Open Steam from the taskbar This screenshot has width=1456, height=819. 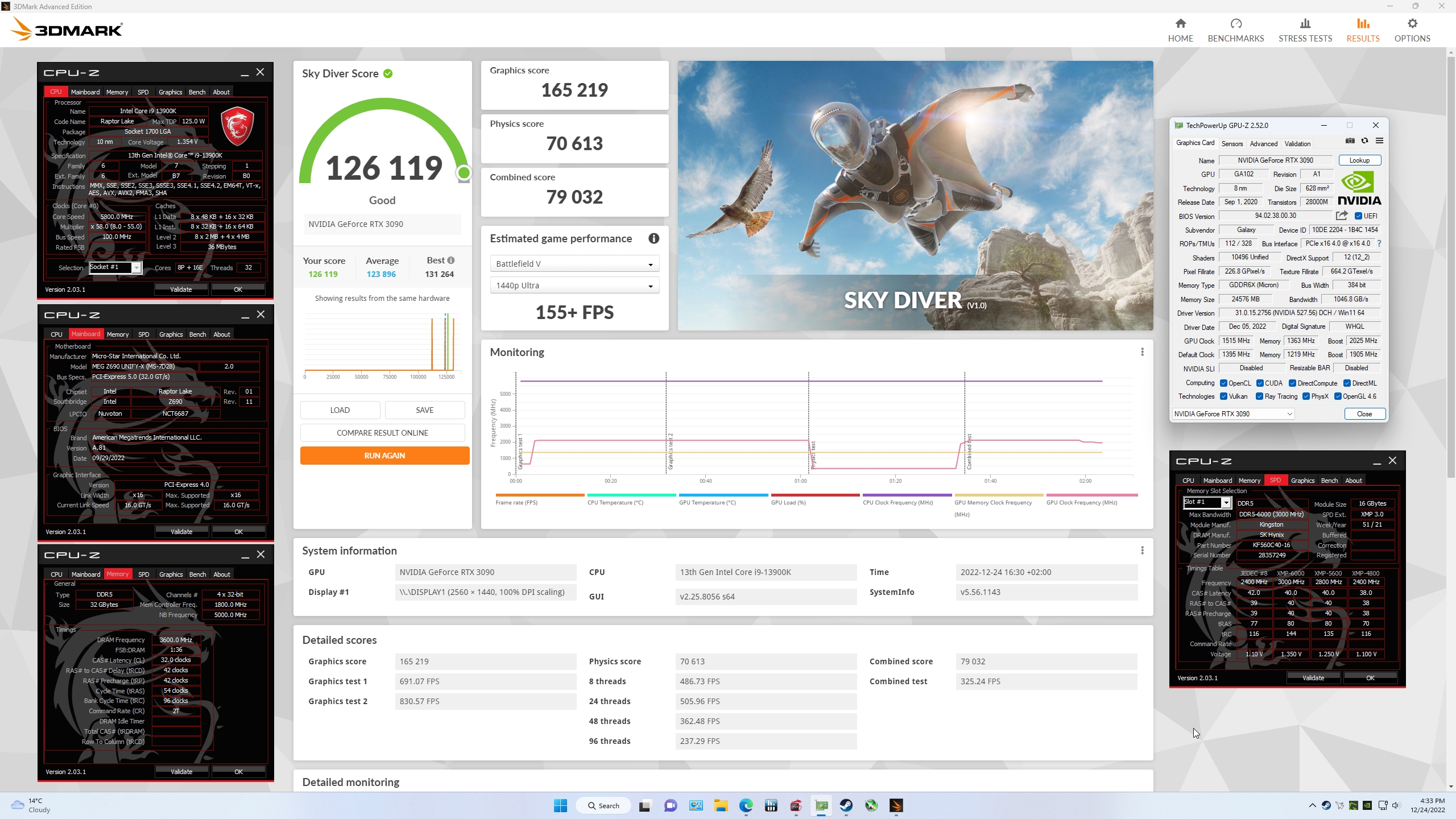coord(846,805)
